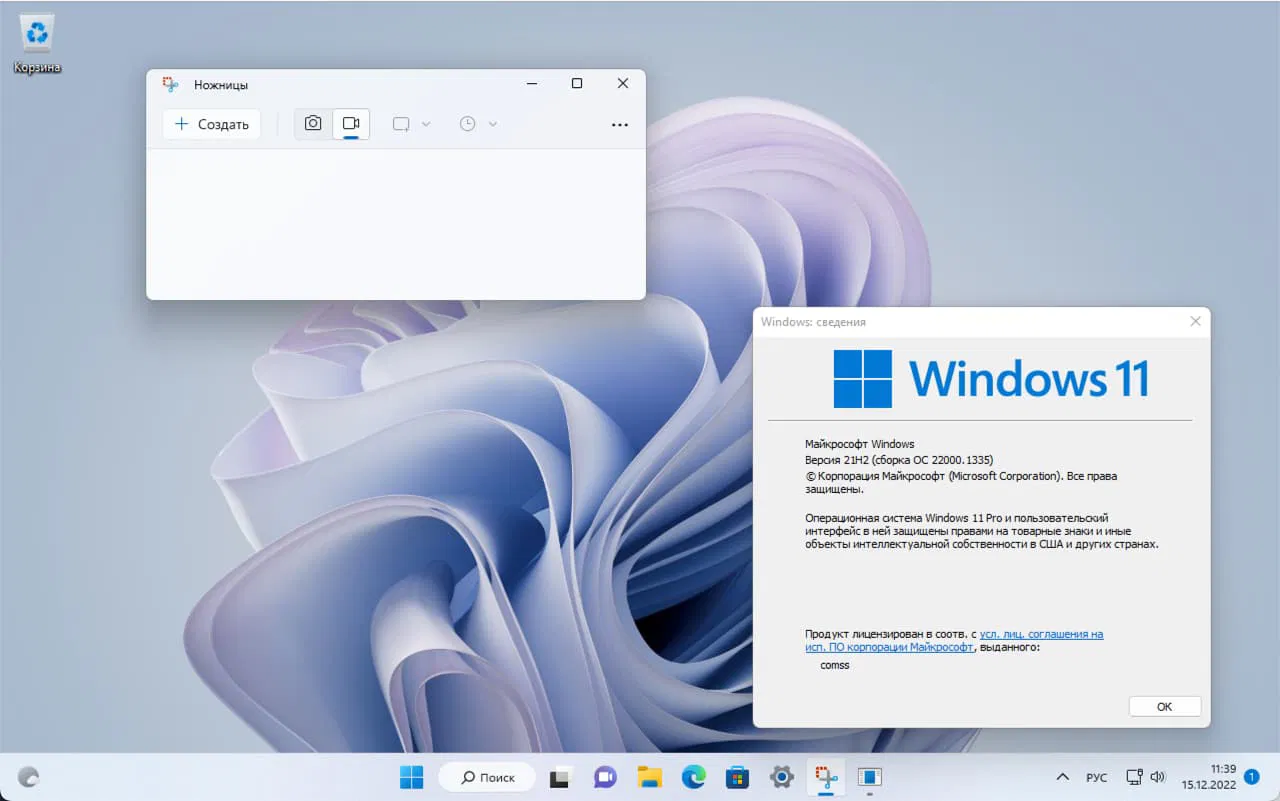Open Microsoft Store from the taskbar
The height and width of the screenshot is (801, 1280).
tap(738, 777)
